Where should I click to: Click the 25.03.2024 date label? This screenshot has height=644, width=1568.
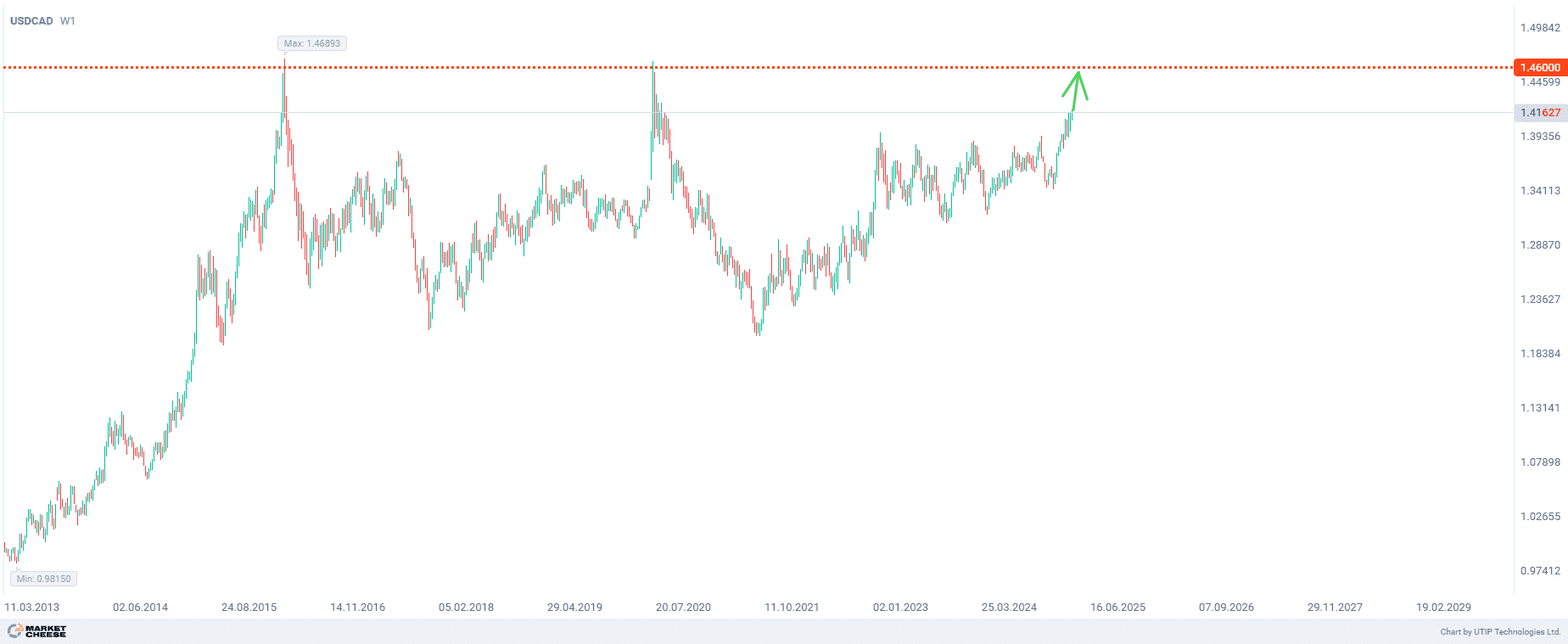click(x=1009, y=608)
